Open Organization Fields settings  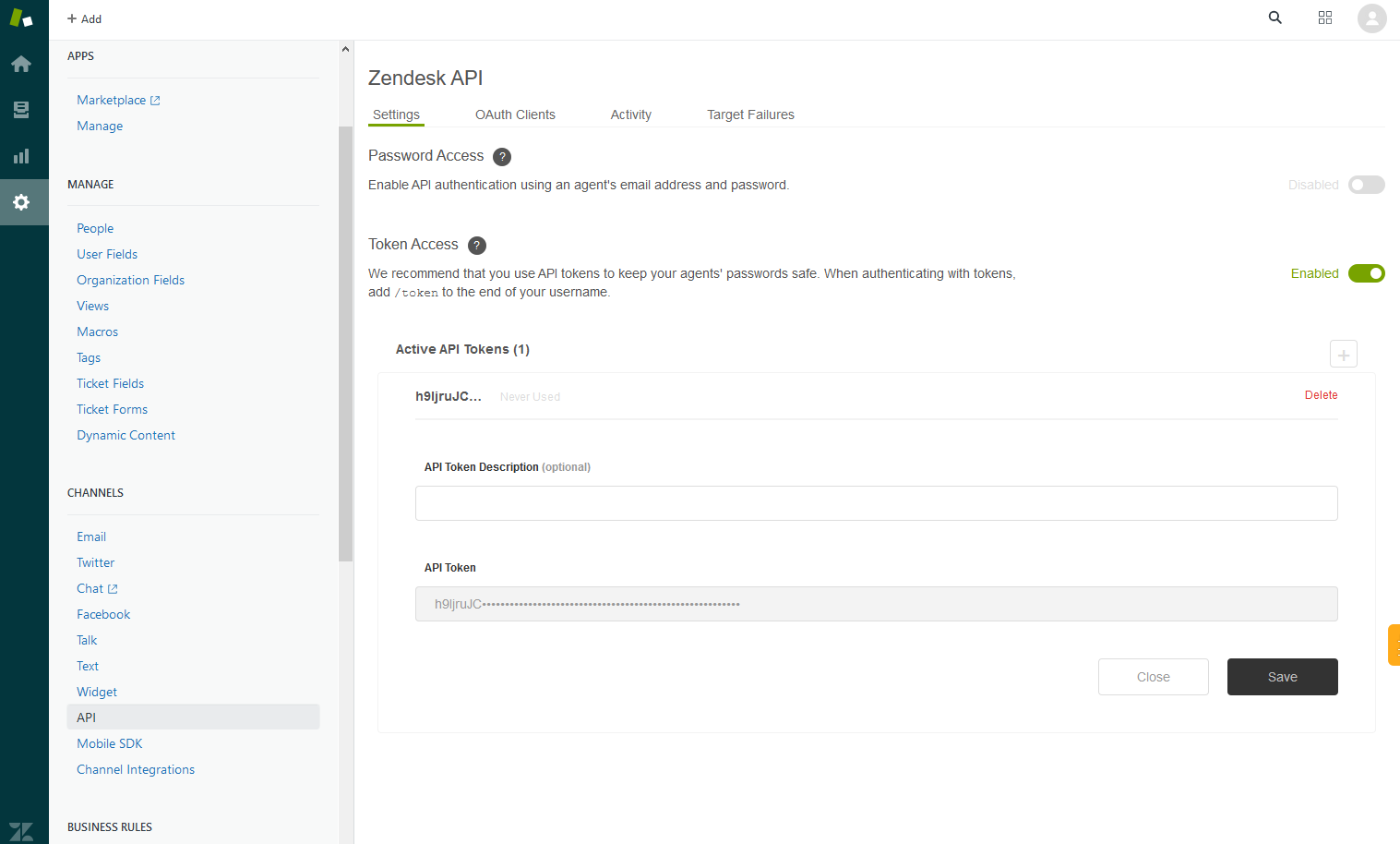tap(130, 280)
